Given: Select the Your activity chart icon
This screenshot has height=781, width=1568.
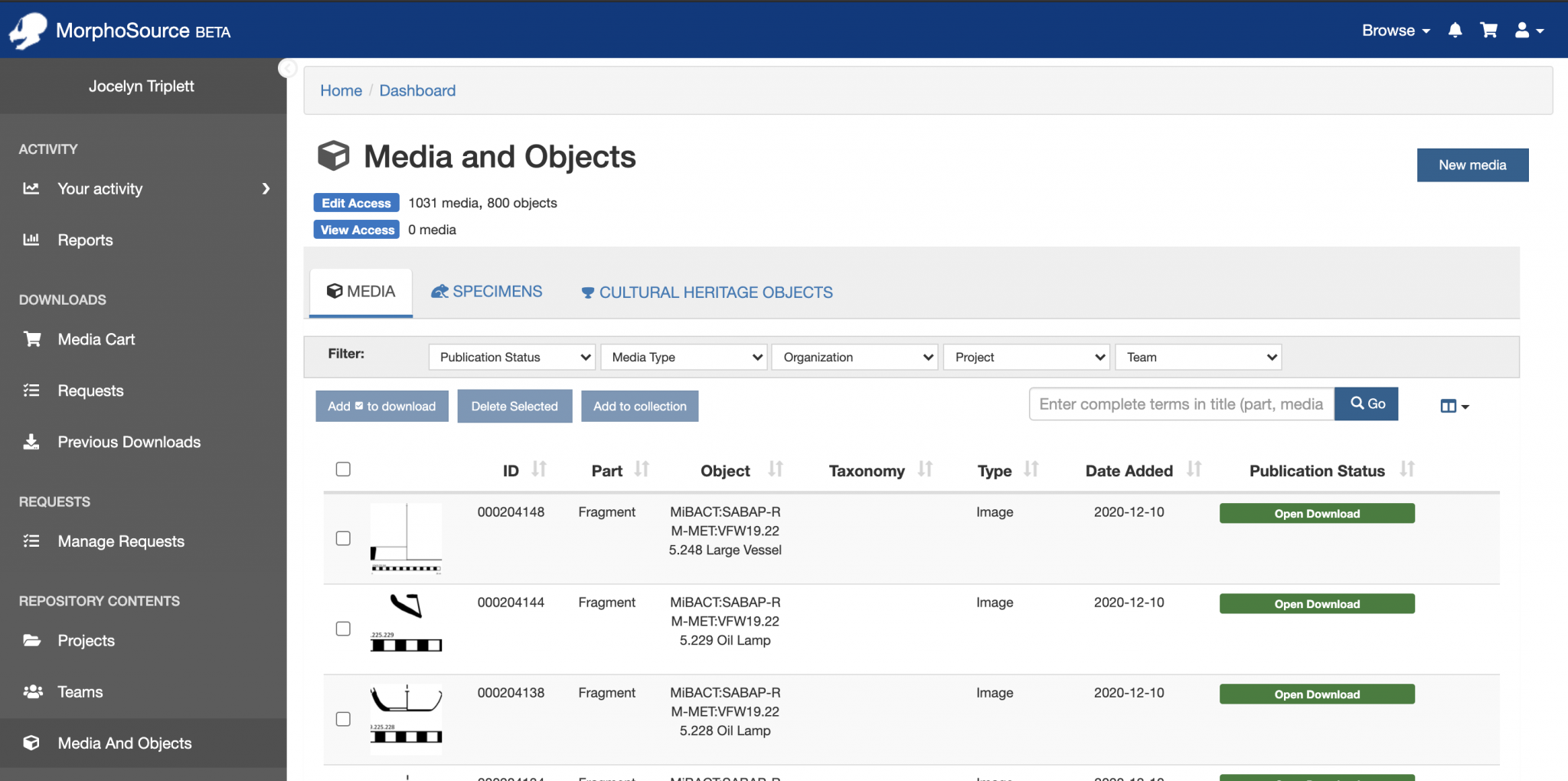Looking at the screenshot, I should 31,188.
